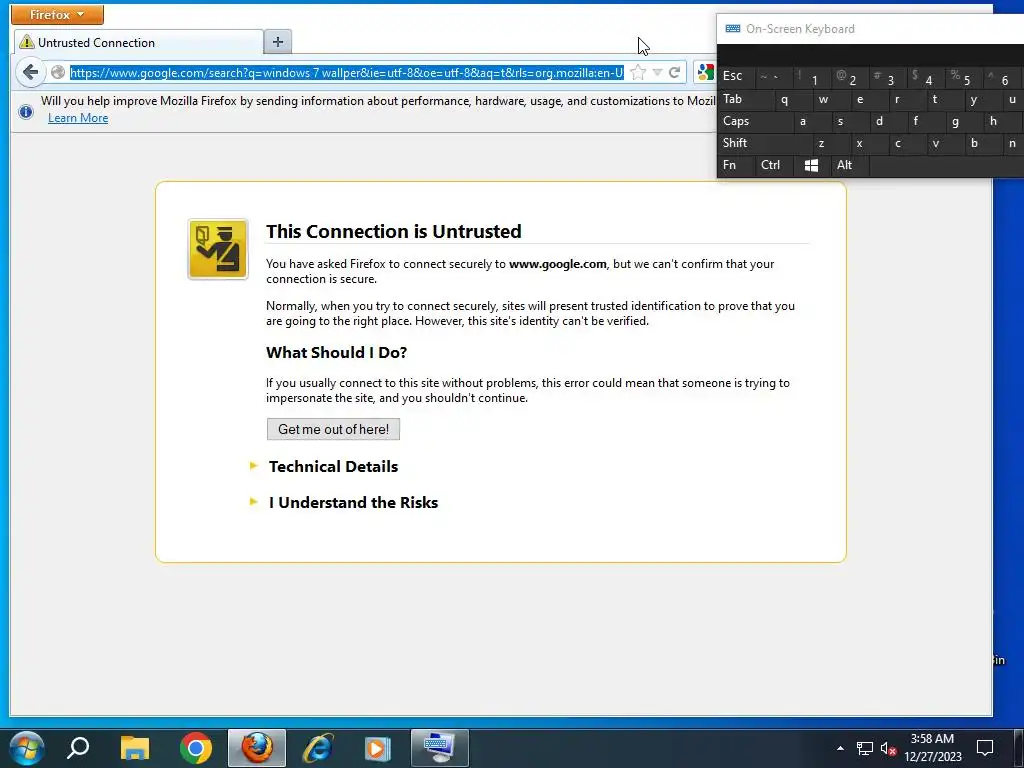Expand I Understand the Risks section
Viewport: 1024px width, 768px height.
[353, 502]
